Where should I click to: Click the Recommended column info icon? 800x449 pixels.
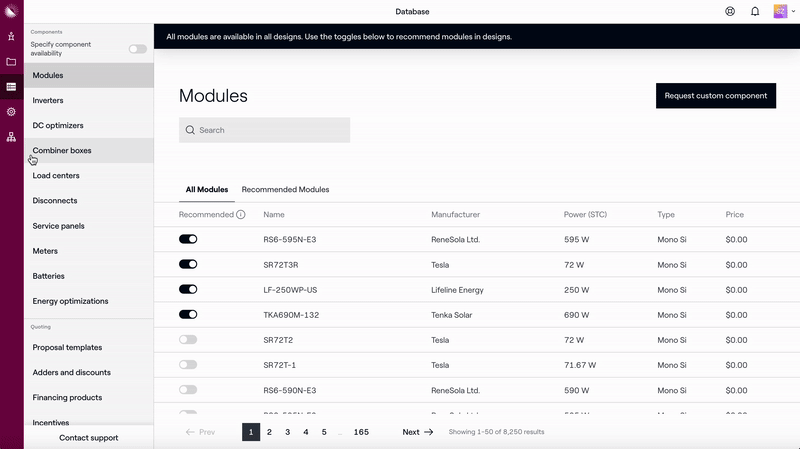point(241,215)
